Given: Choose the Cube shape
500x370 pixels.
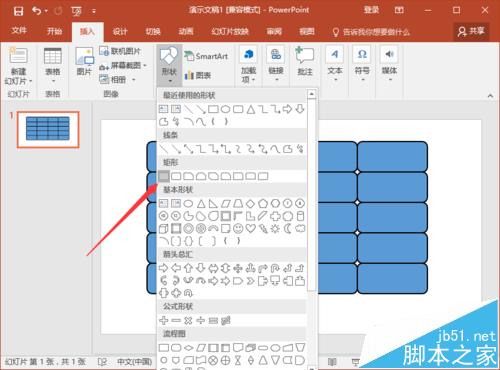Looking at the screenshot, I should point(163,229).
